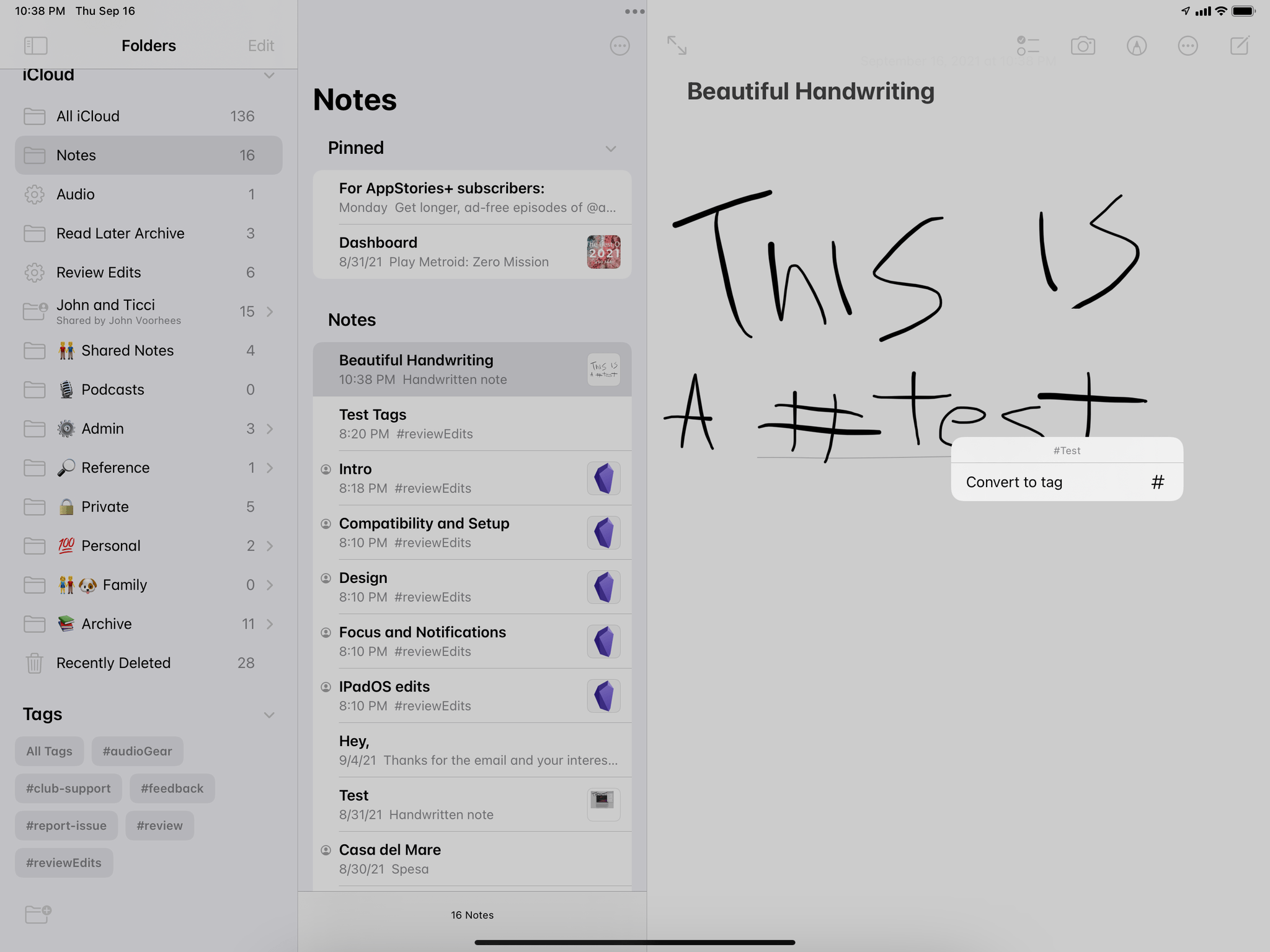Open Focus and Notifications note

click(x=472, y=641)
